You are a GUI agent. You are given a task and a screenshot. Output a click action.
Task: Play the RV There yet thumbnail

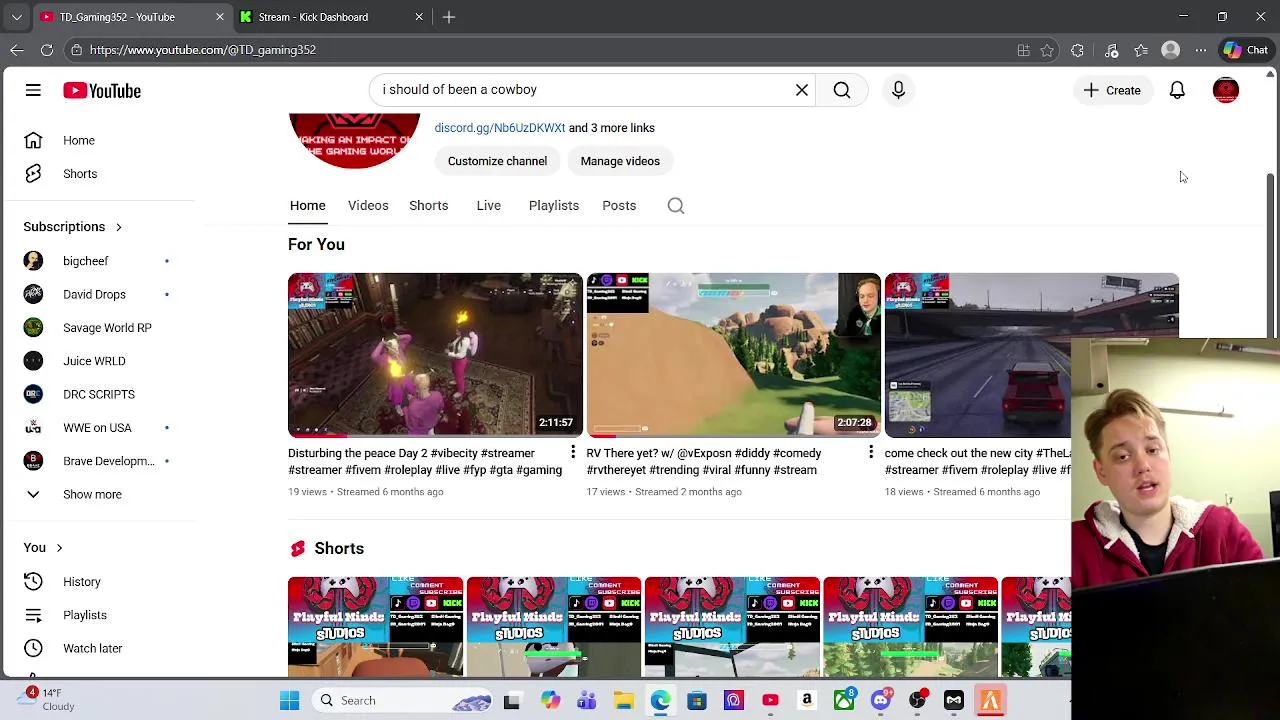click(733, 355)
